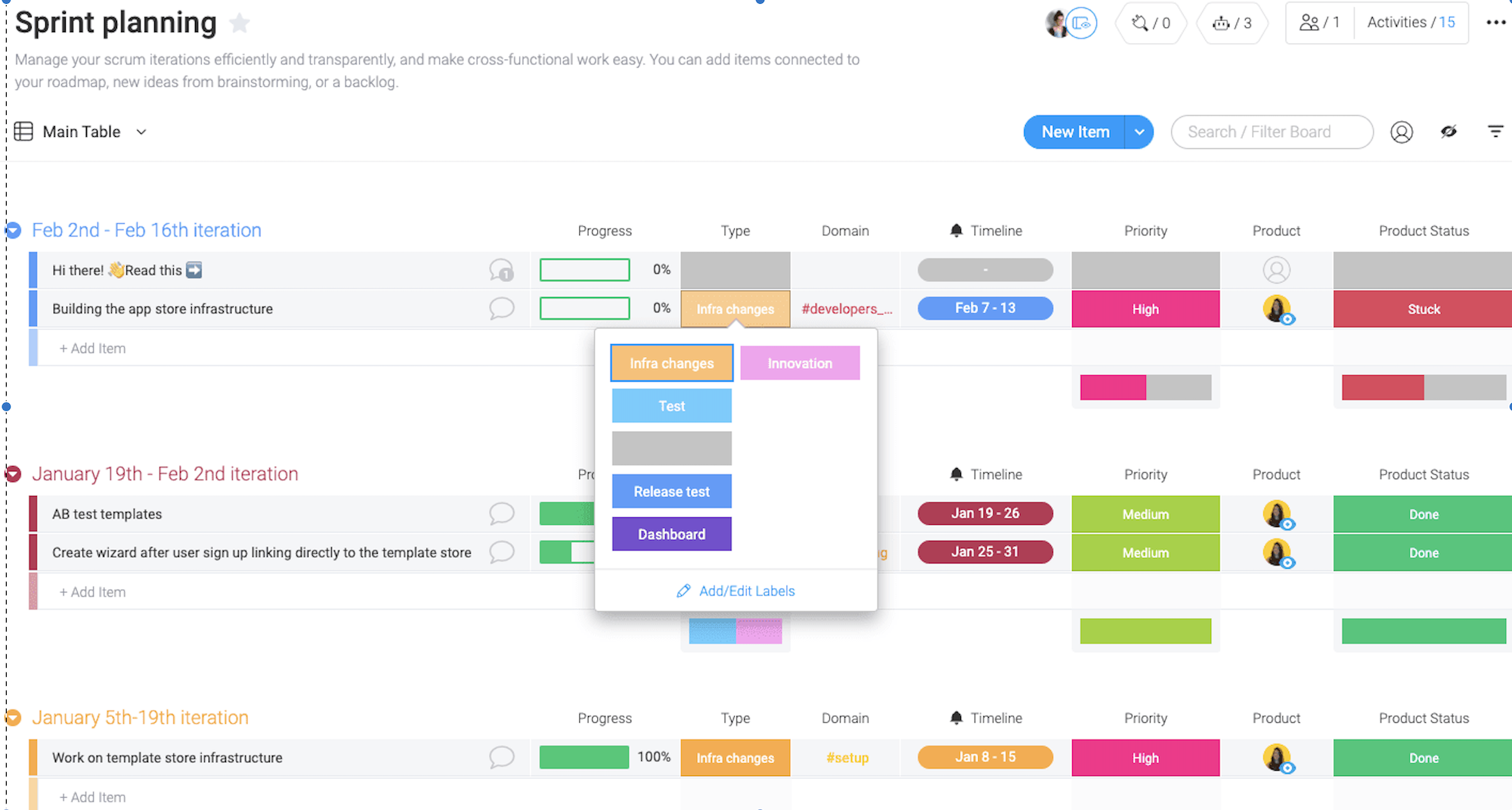Viewport: 1512px width, 810px height.
Task: Open updates bubble for Hi there row
Action: pos(501,270)
